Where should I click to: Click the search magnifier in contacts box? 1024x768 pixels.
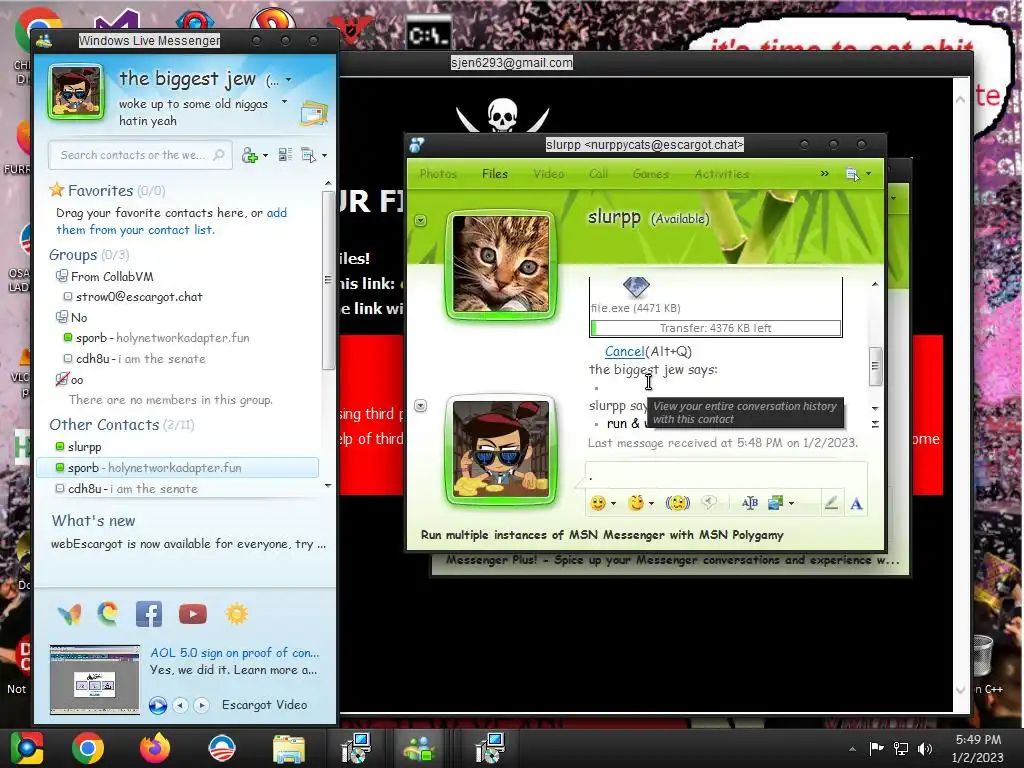pyautogui.click(x=219, y=155)
